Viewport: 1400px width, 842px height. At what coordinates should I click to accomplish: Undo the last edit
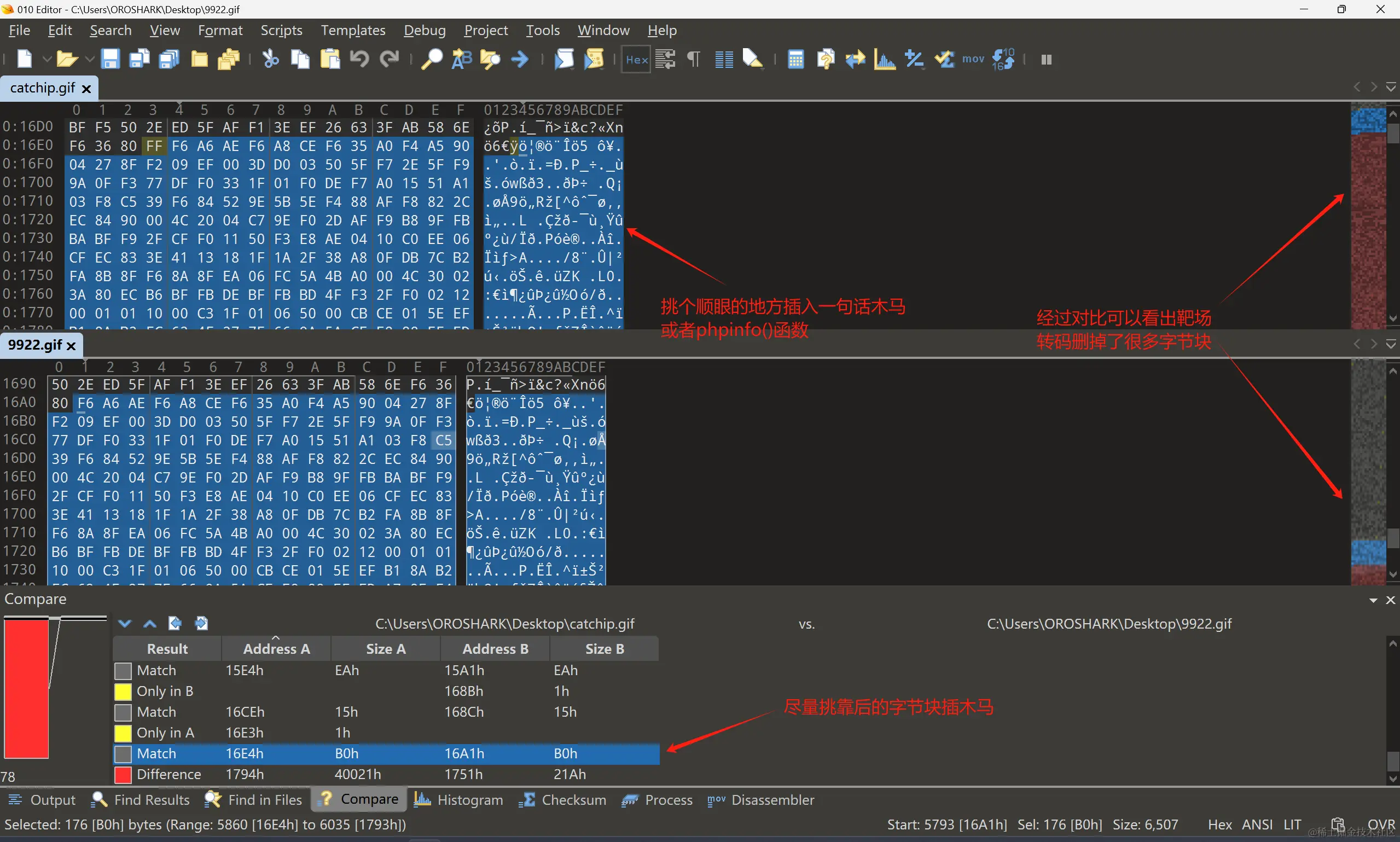tap(359, 59)
